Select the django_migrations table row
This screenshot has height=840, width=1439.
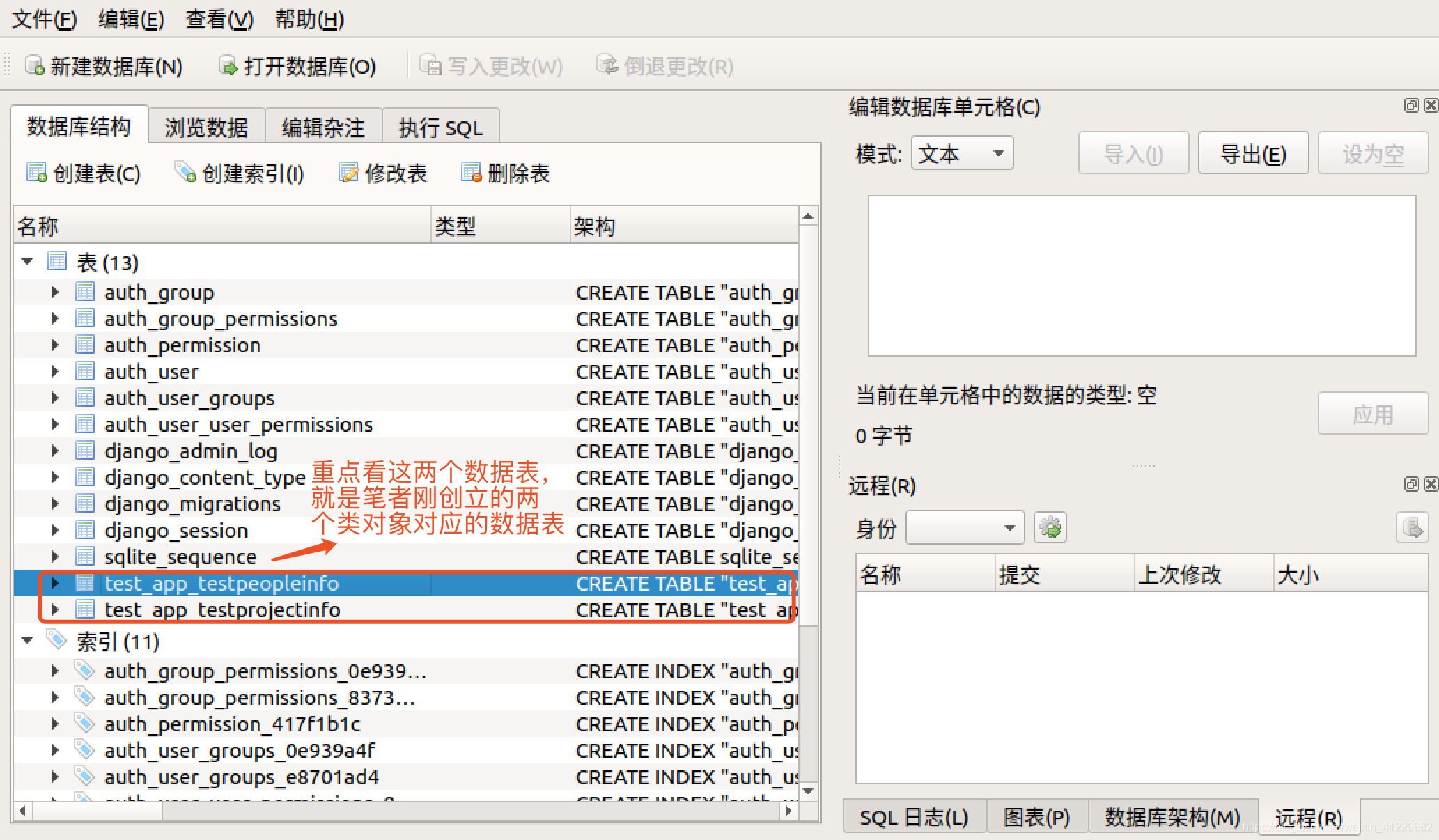pyautogui.click(x=406, y=504)
